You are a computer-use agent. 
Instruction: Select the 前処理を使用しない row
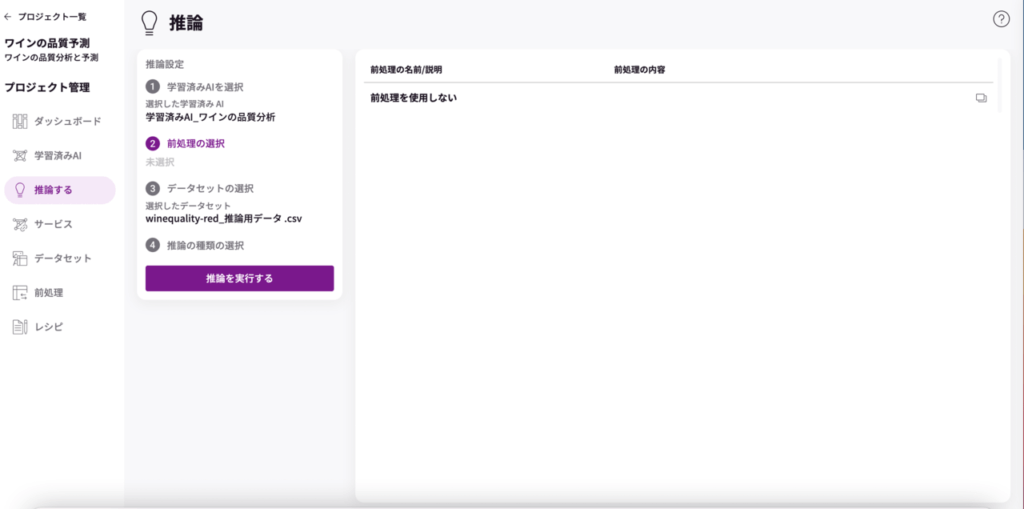click(678, 98)
